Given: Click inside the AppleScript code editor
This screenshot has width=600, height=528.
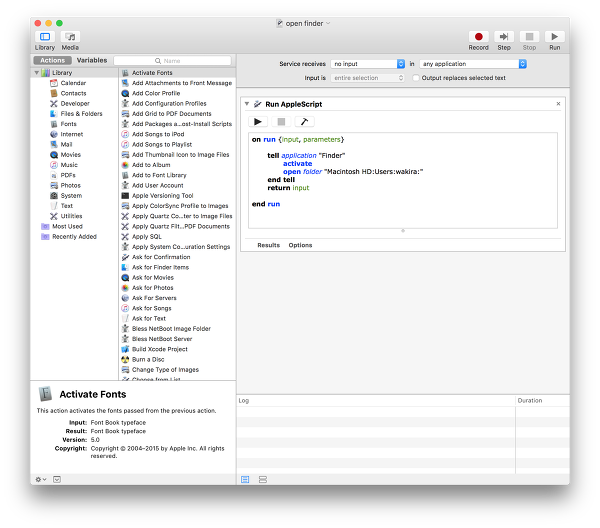Looking at the screenshot, I should click(x=403, y=180).
